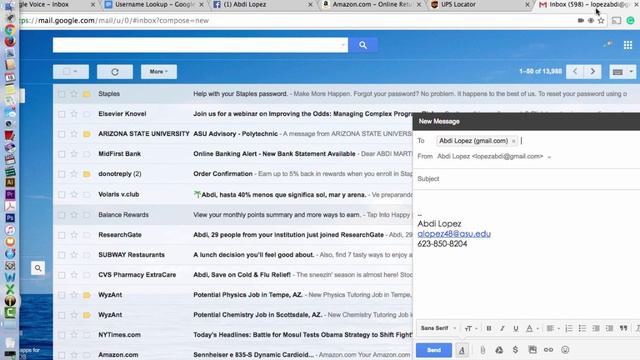Screen dimensions: 640x360
Task: Insert a bulleted list
Action: tap(582, 328)
